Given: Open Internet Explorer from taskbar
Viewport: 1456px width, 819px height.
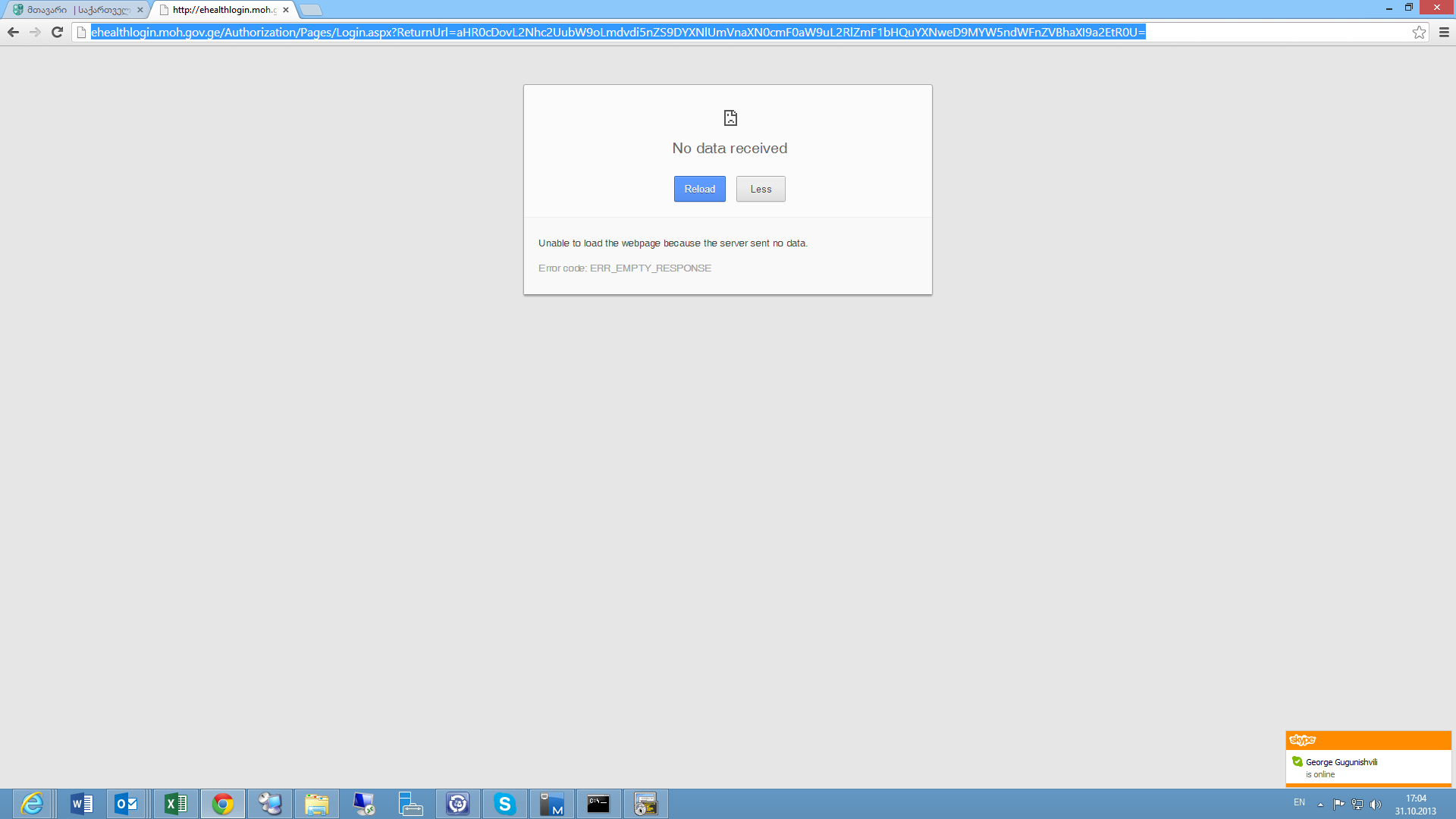Looking at the screenshot, I should [x=32, y=804].
